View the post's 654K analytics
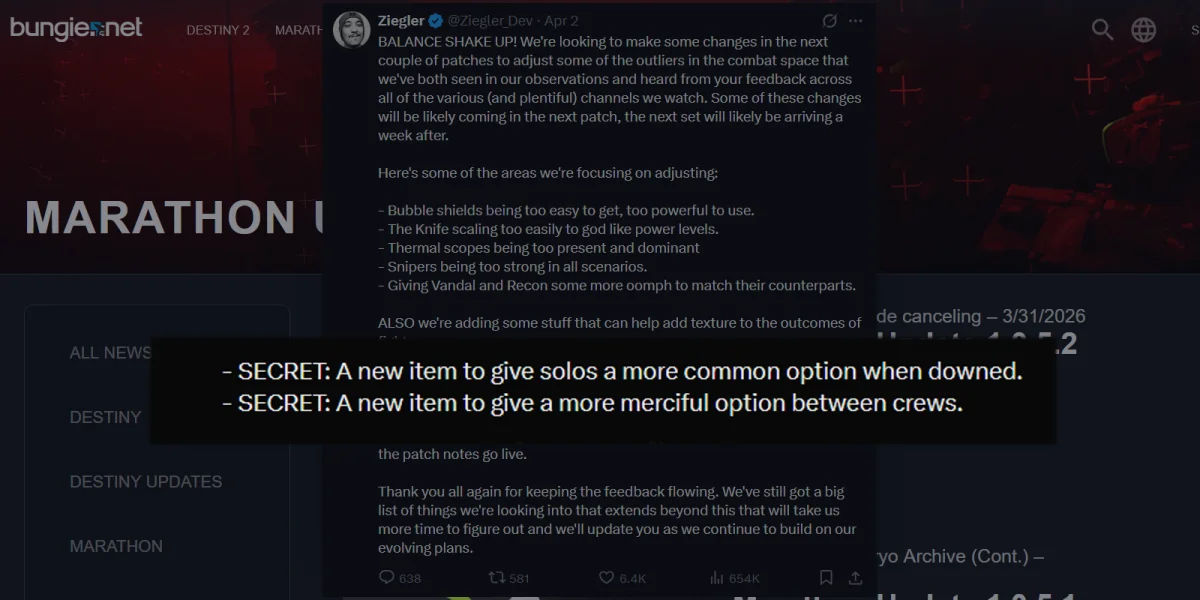1200x600 pixels. tap(719, 578)
